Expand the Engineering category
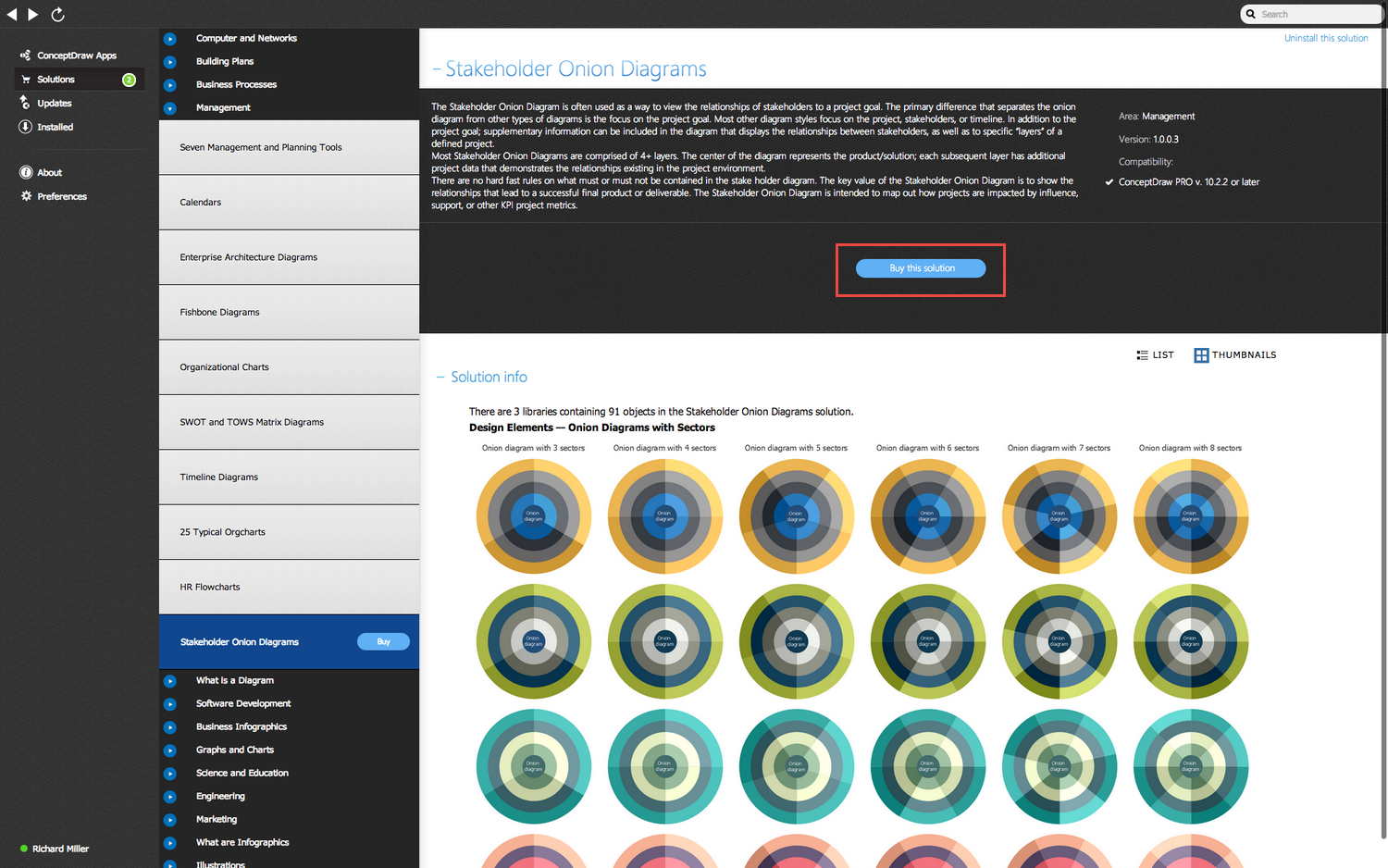The image size is (1388, 868). (x=169, y=797)
